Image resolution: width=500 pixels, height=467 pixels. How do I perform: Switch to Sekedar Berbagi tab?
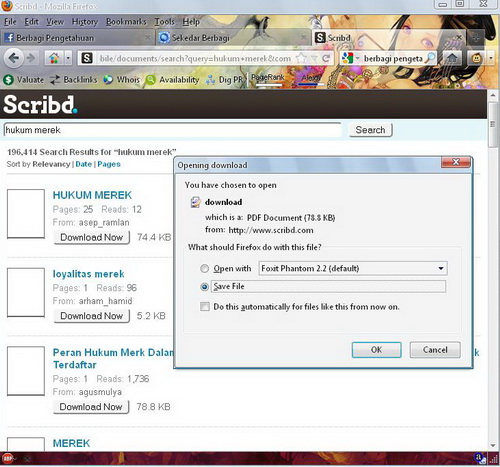tap(233, 38)
